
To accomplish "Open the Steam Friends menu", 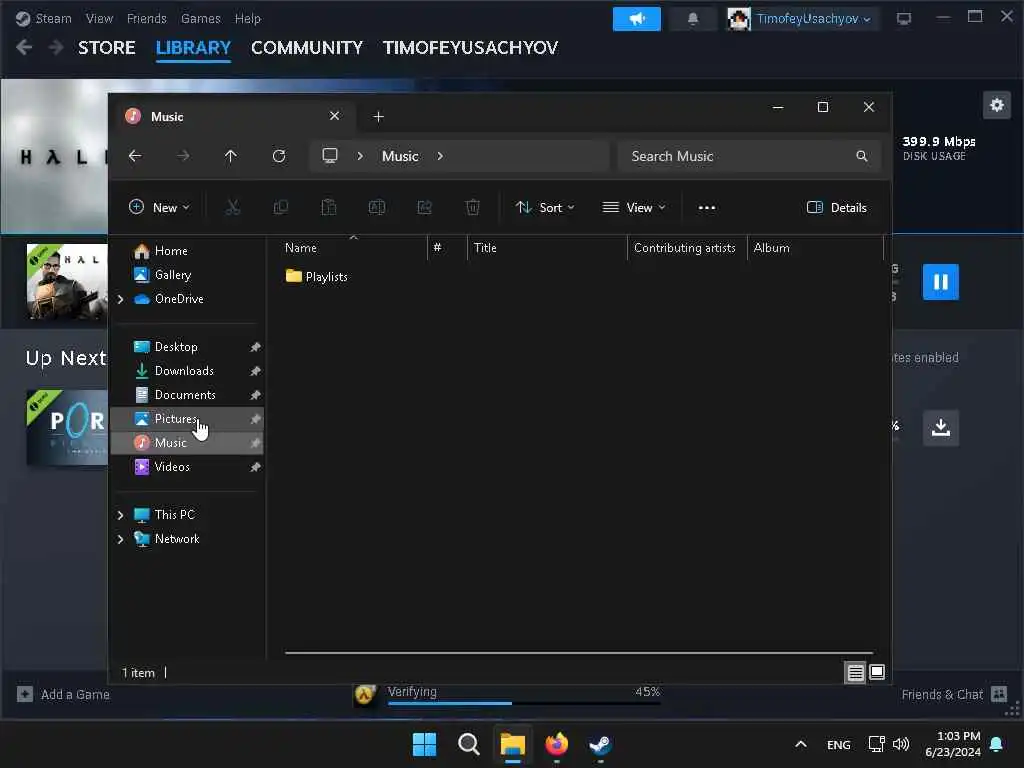I will (x=146, y=18).
